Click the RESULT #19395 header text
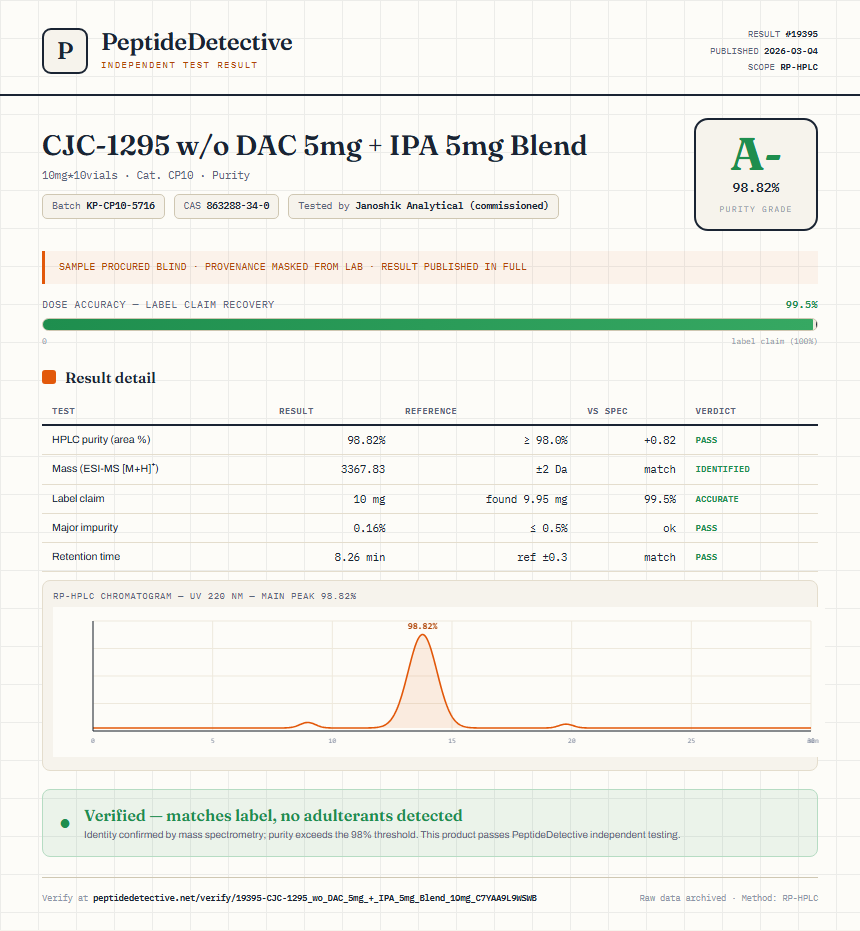Viewport: 860px width, 931px height. click(x=782, y=34)
